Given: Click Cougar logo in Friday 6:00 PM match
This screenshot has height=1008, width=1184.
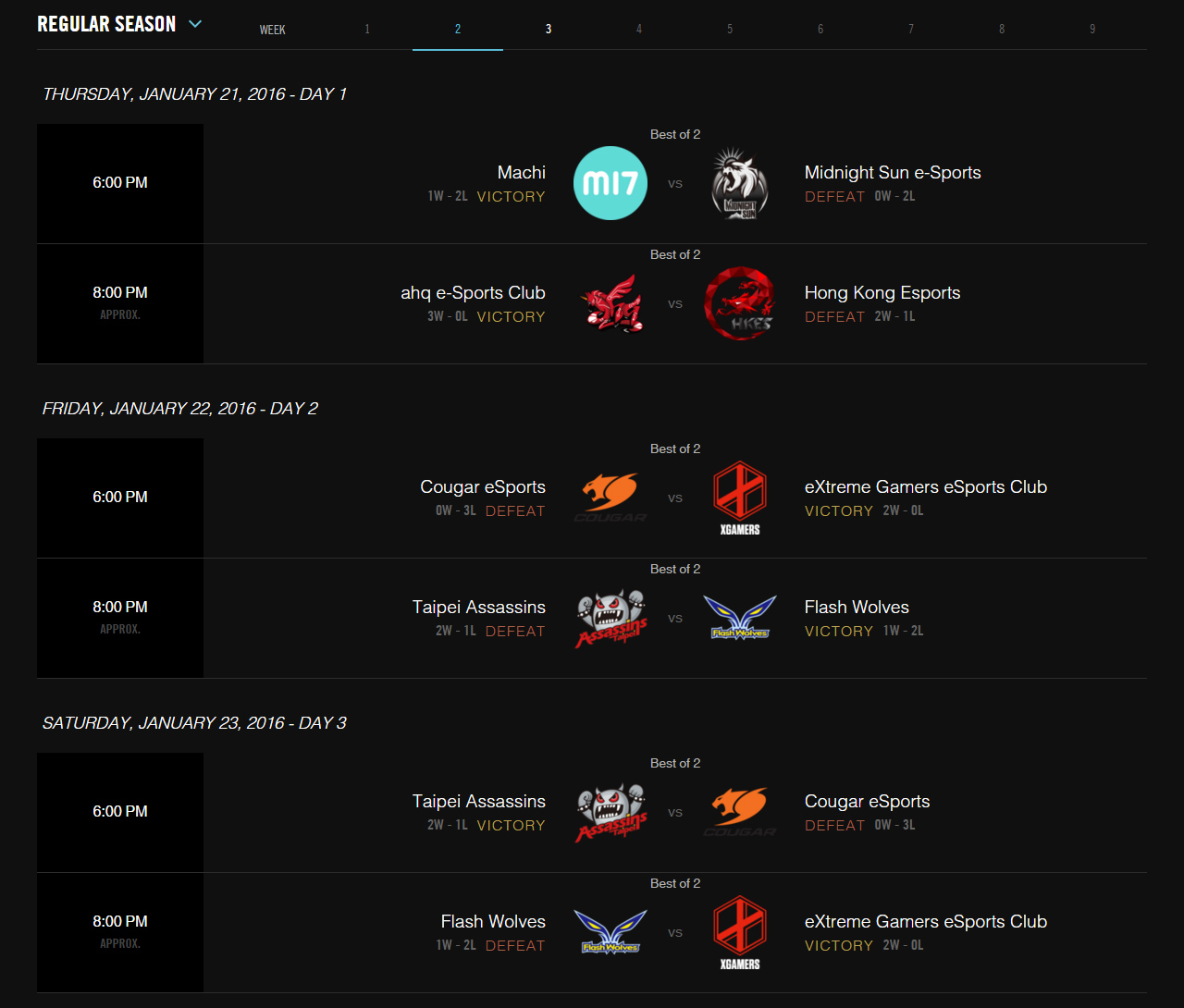Looking at the screenshot, I should coord(610,498).
